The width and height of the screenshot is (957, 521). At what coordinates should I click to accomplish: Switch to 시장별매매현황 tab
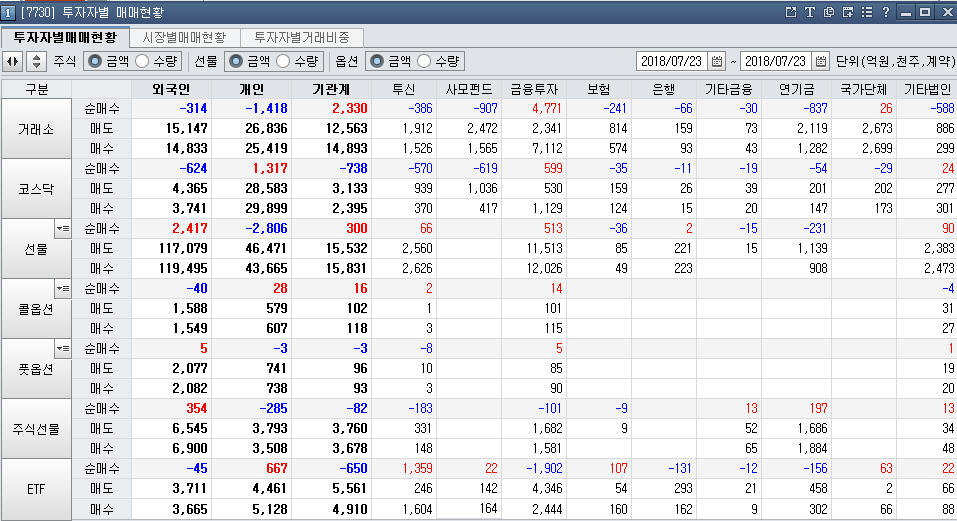point(183,37)
